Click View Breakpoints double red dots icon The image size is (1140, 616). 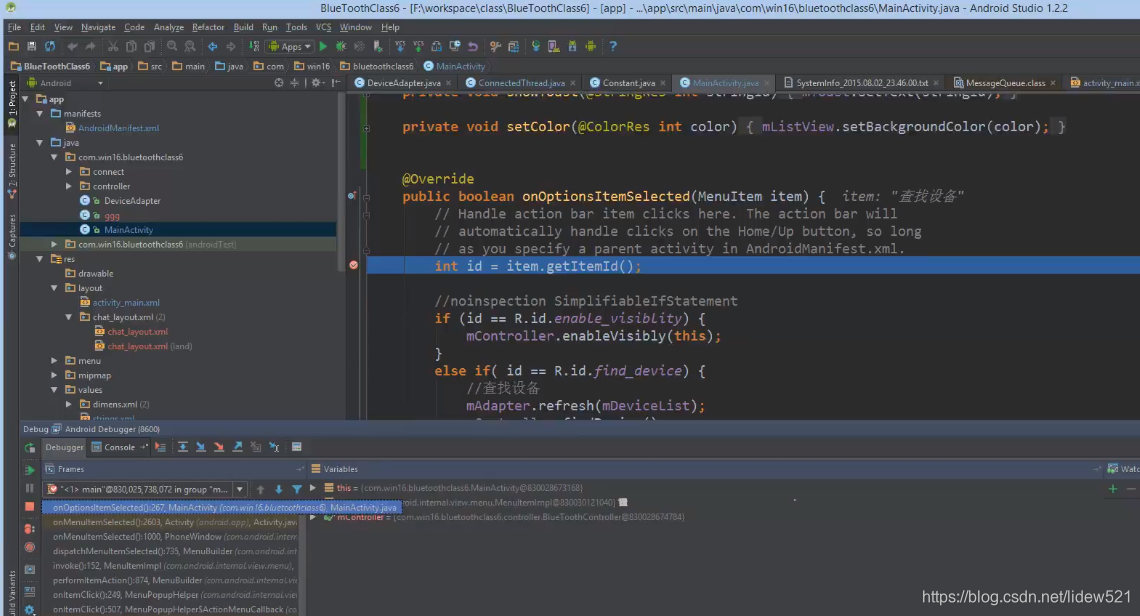(x=30, y=529)
